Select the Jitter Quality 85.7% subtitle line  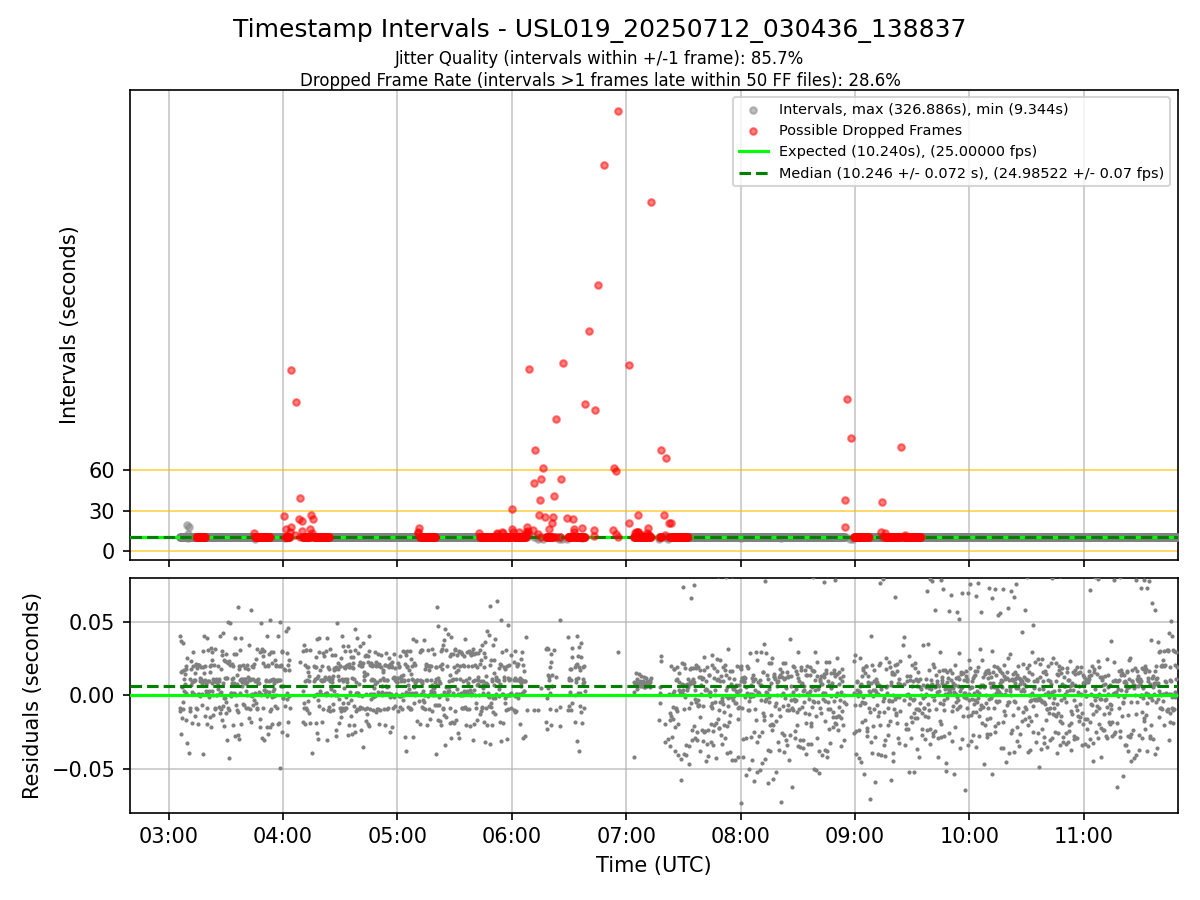(599, 59)
